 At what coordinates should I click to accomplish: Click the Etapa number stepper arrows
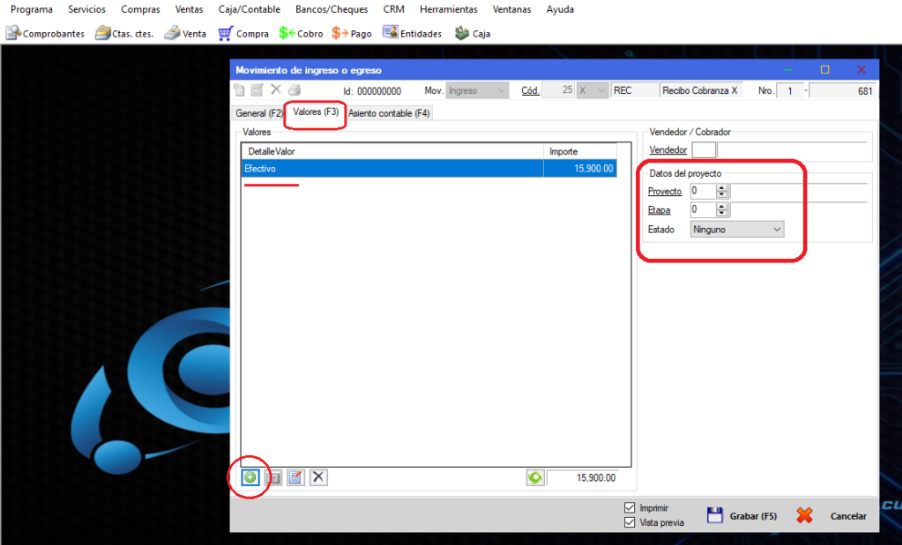[x=722, y=209]
